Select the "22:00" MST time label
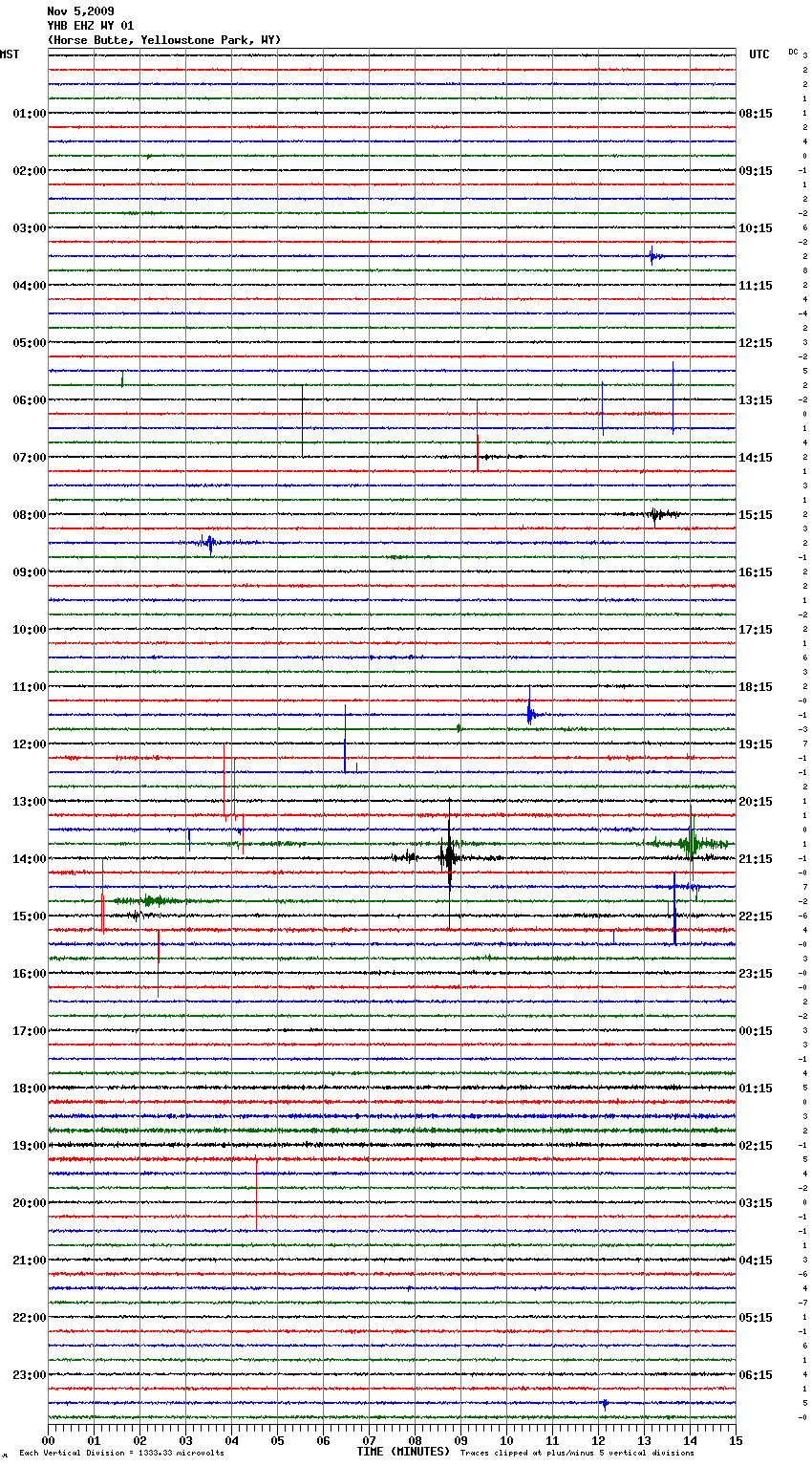Screen dimensions: 812x1466 (x=30, y=1318)
